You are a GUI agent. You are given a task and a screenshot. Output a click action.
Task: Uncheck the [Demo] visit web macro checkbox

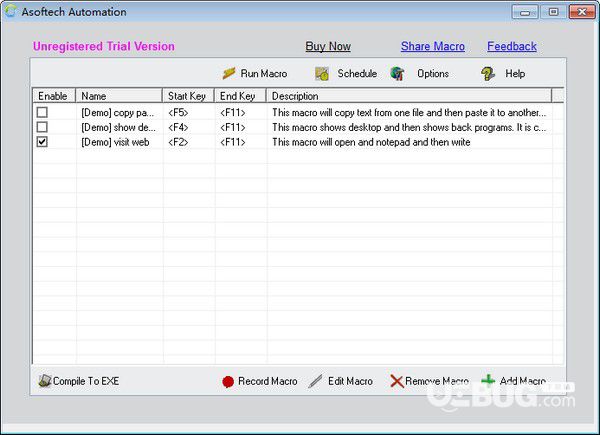[x=42, y=142]
